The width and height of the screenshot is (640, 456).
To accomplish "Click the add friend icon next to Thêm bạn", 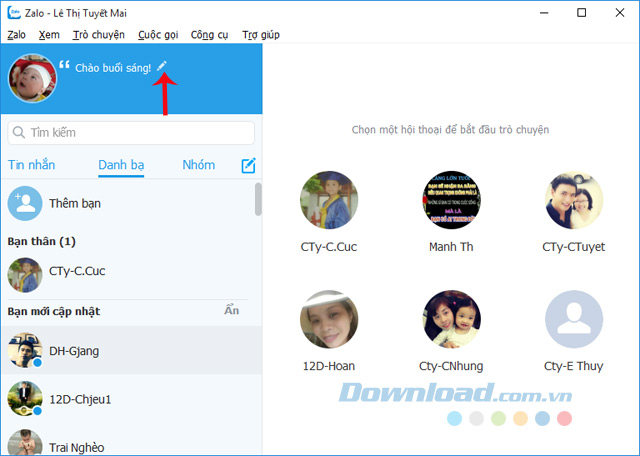I will pos(25,203).
